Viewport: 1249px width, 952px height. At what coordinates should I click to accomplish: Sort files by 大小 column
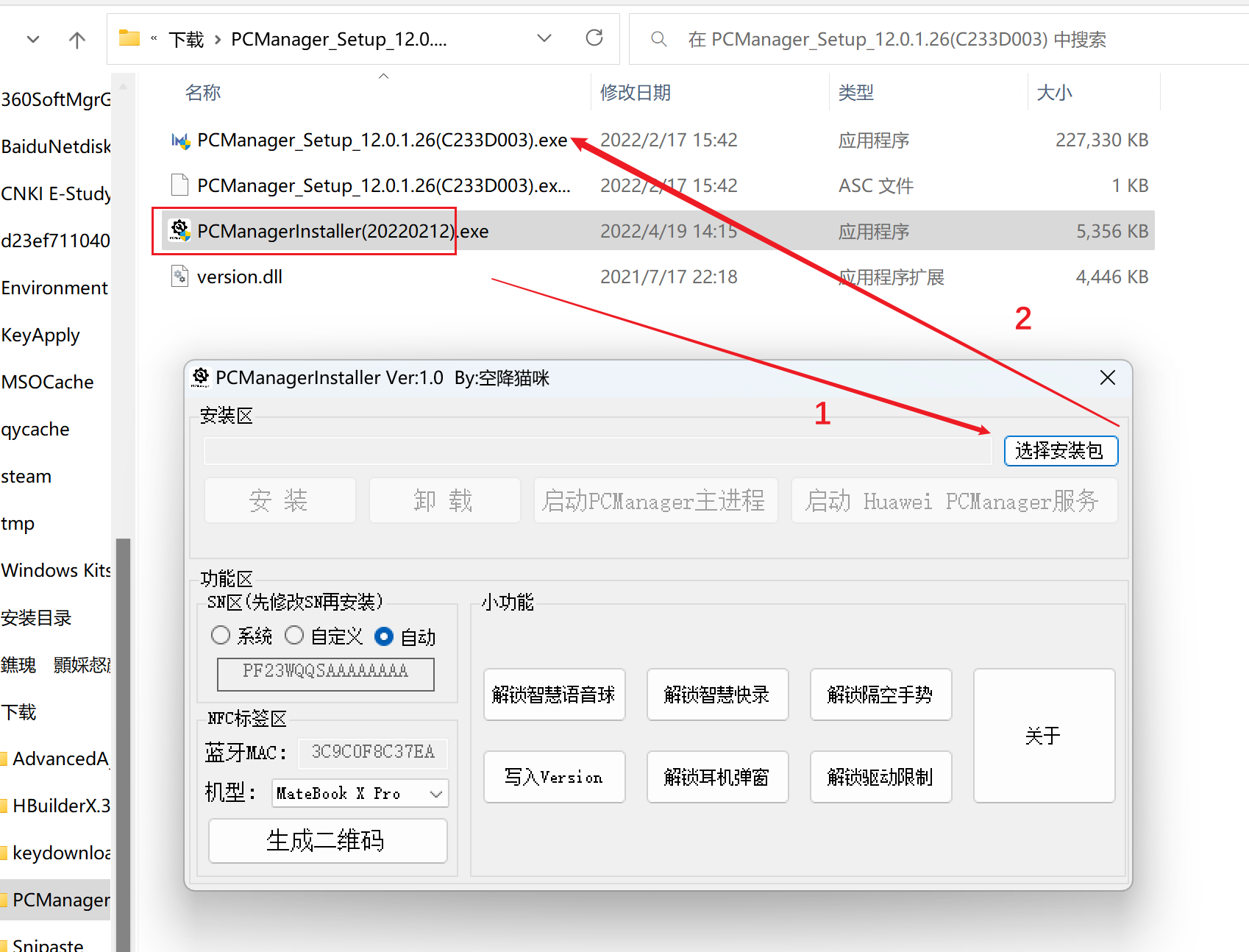pyautogui.click(x=1054, y=93)
